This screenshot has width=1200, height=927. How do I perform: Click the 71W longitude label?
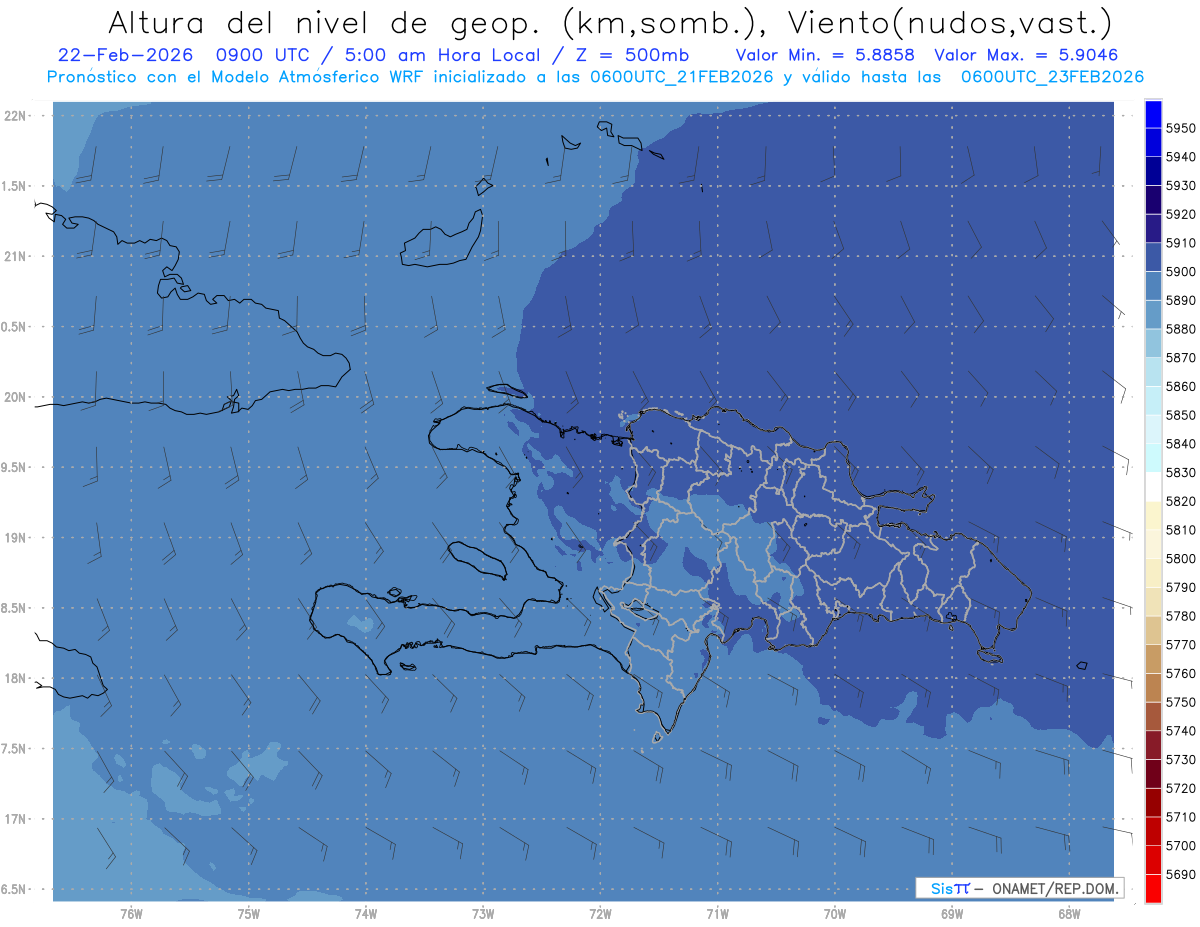717,914
